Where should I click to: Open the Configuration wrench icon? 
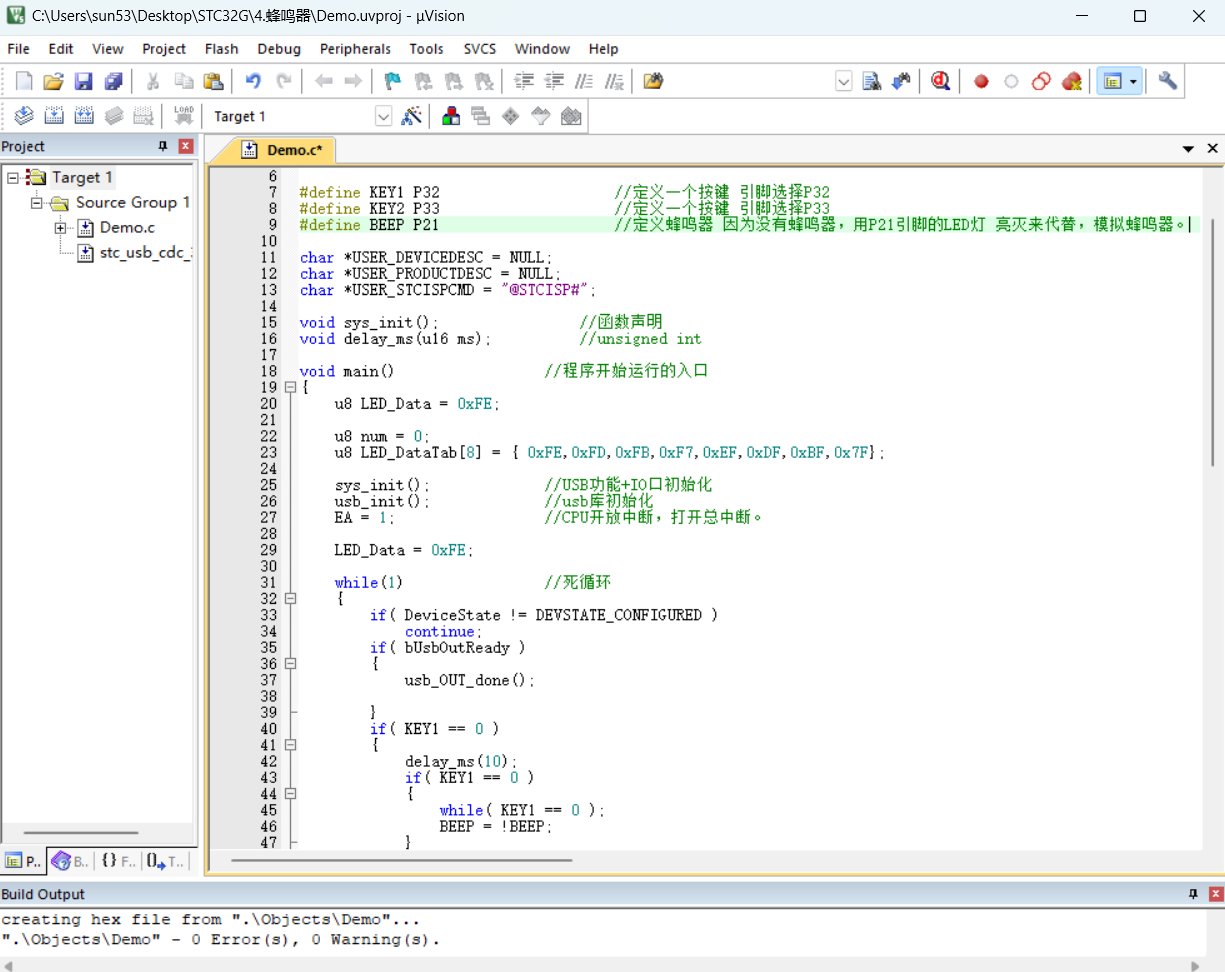pyautogui.click(x=1167, y=82)
